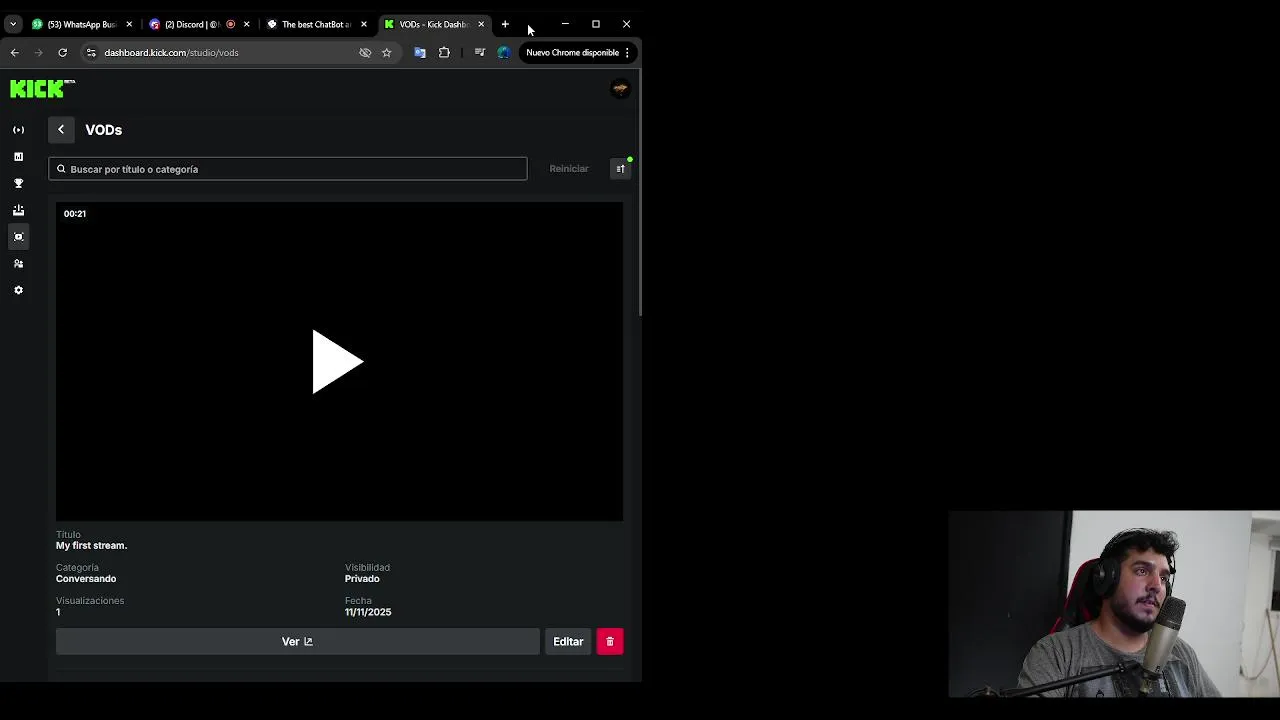Open the Stream (live broadcast) sidebar icon

click(x=18, y=130)
